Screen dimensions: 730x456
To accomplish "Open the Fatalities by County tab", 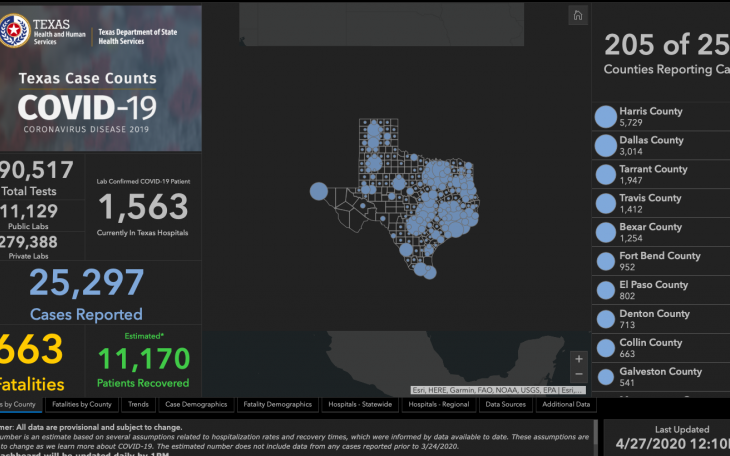I will [82, 404].
